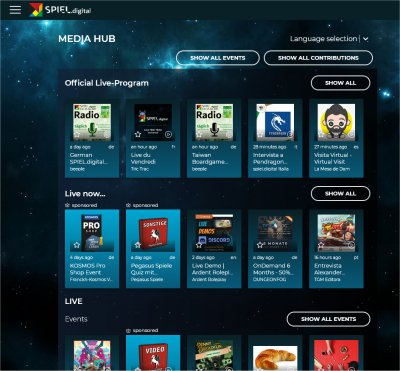Image resolution: width=400 pixels, height=371 pixels.
Task: Toggle star on KOSMOS Pro Shop Event card
Action: click(x=77, y=245)
